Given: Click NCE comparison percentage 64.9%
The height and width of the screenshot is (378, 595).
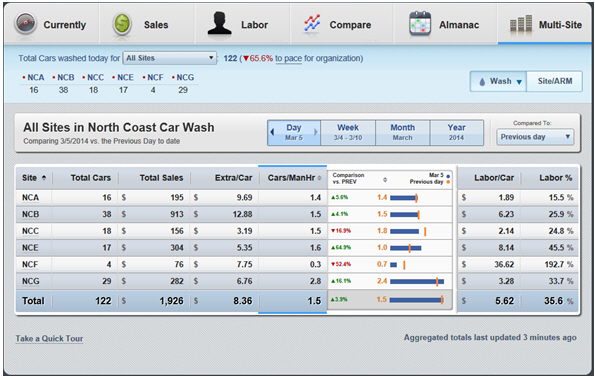Looking at the screenshot, I should pyautogui.click(x=341, y=247).
